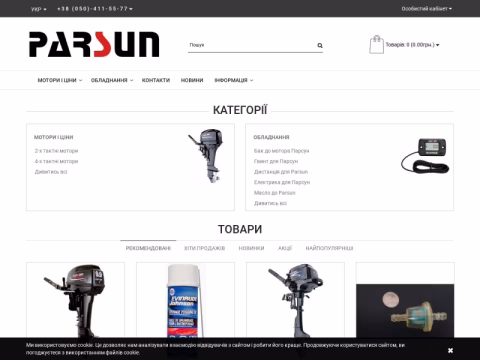480x360 pixels.
Task: Go to Контакти page
Action: tap(156, 80)
